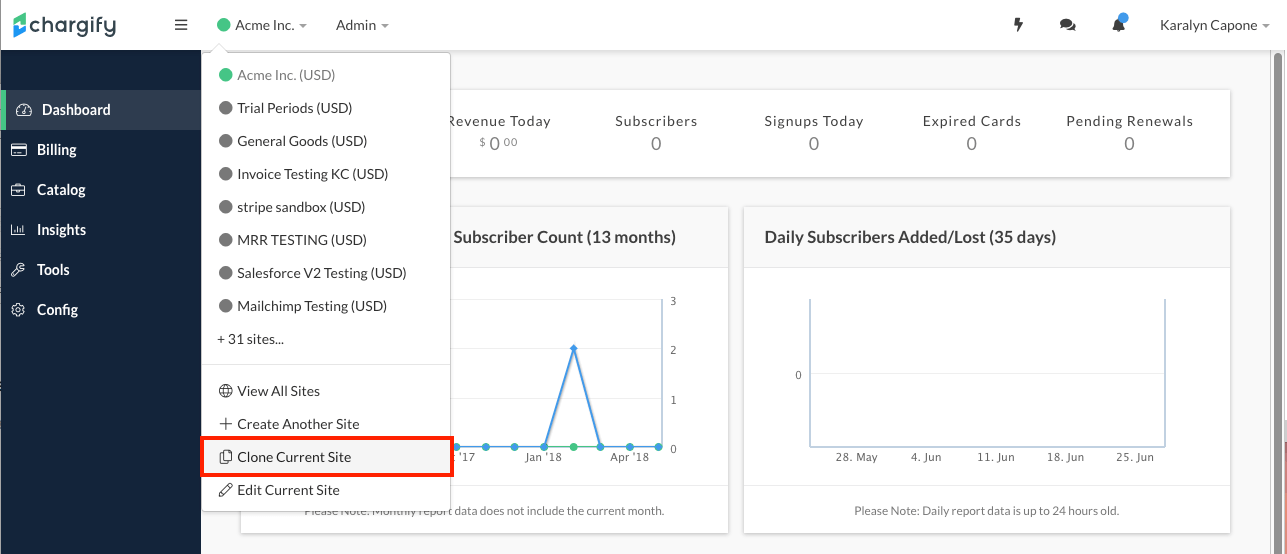
Task: Open the Admin dropdown menu
Action: 362,25
